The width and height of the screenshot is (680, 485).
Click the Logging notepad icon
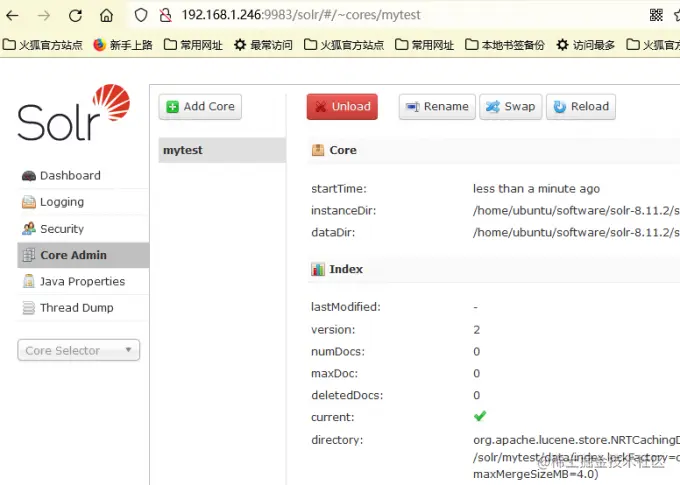coord(29,202)
